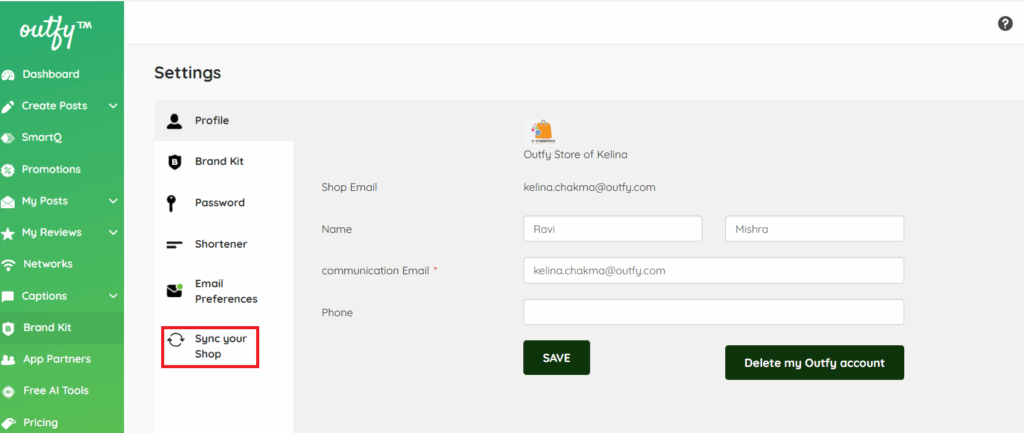Click the SmartQ sidebar icon
This screenshot has height=433, width=1024.
click(9, 138)
